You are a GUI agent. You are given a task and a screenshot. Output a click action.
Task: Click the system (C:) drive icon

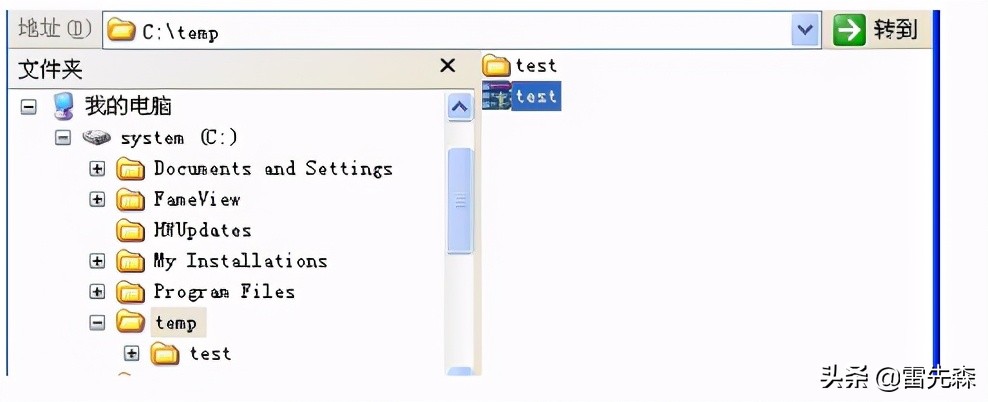(x=97, y=137)
